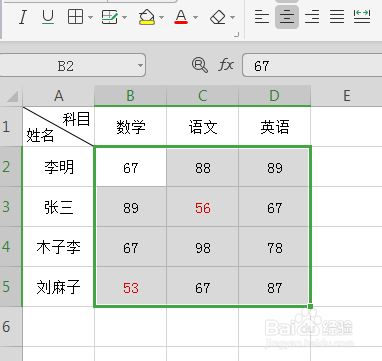This screenshot has height=361, width=382.
Task: Select row 1 header
Action: click(x=11, y=127)
